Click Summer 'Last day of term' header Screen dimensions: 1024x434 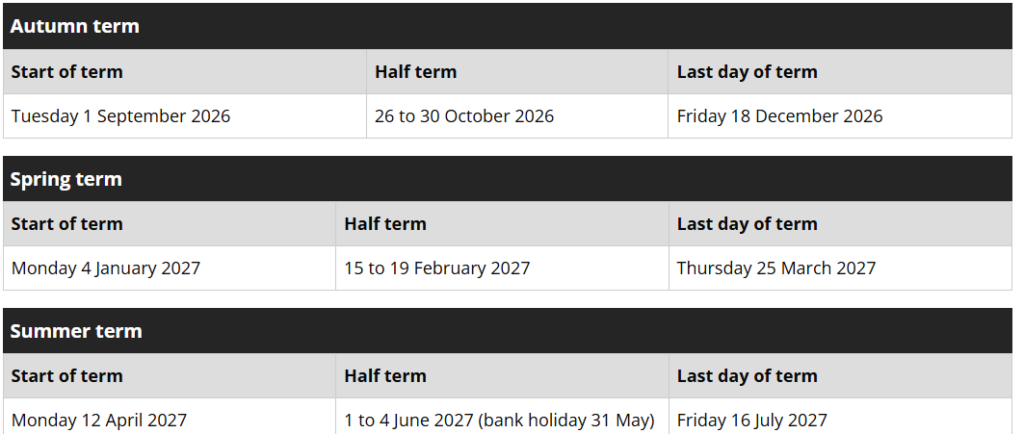(840, 376)
